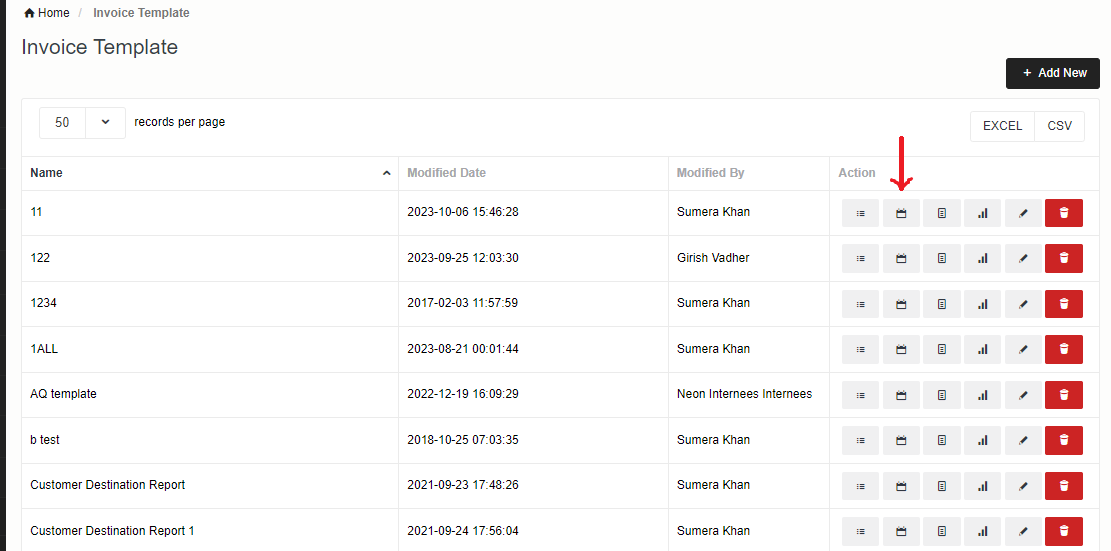Click the Add New button
Screen dimensions: 1111x551
(x=1053, y=73)
